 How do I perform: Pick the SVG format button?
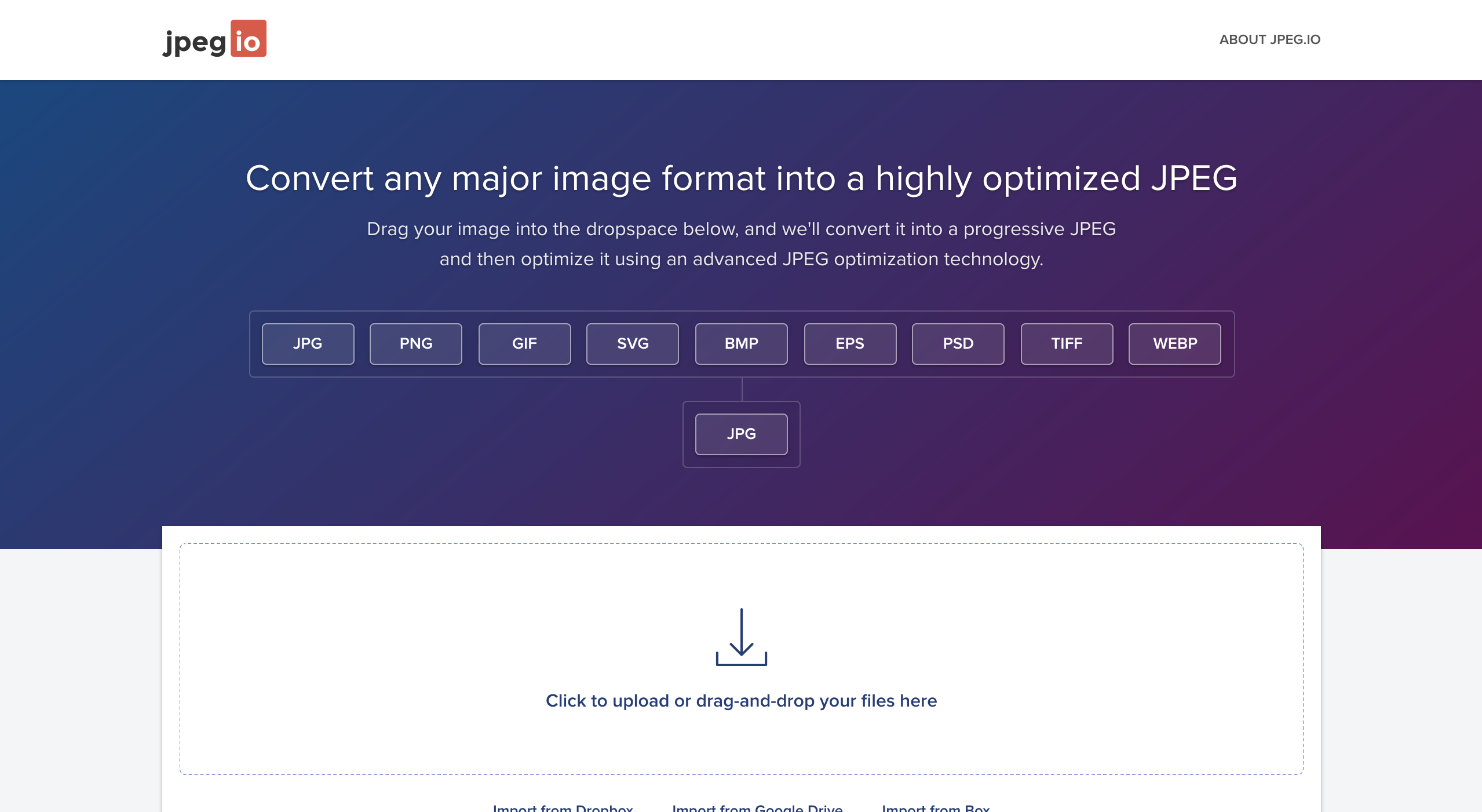(632, 343)
